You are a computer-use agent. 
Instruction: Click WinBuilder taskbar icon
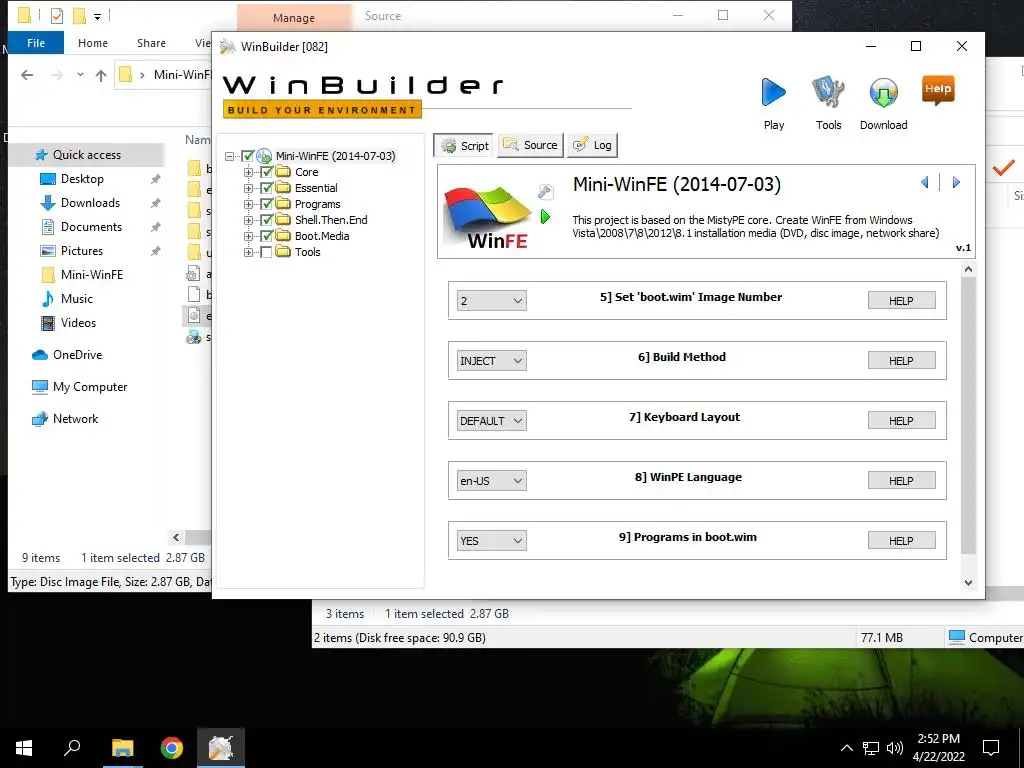pos(221,748)
